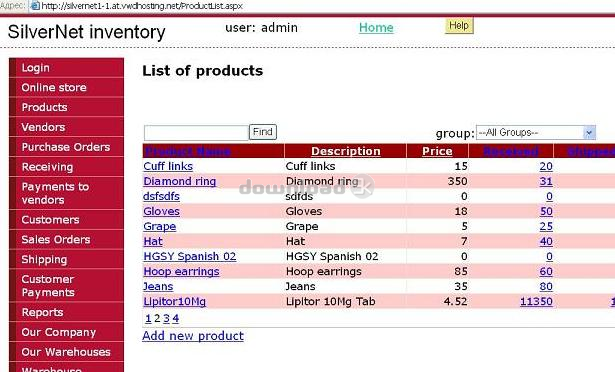
Task: Sort table by Description column header
Action: pyautogui.click(x=346, y=151)
